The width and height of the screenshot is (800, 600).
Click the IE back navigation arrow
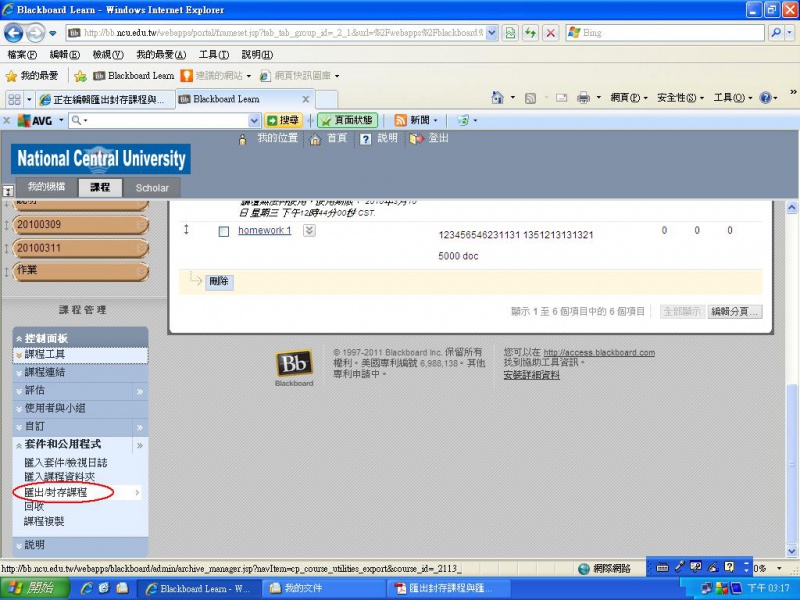pos(16,33)
